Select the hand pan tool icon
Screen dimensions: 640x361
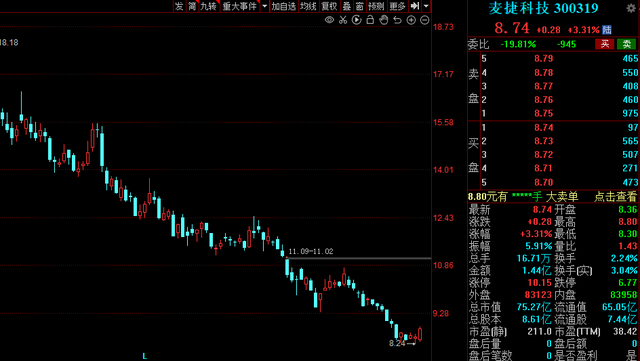tap(384, 20)
